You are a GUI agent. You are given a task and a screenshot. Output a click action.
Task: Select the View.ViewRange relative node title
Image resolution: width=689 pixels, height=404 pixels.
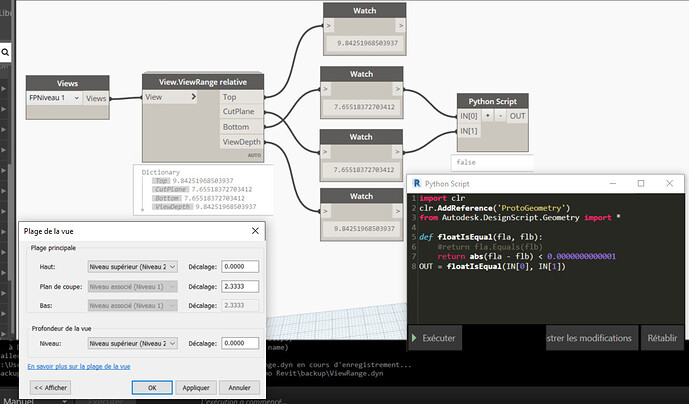click(203, 82)
